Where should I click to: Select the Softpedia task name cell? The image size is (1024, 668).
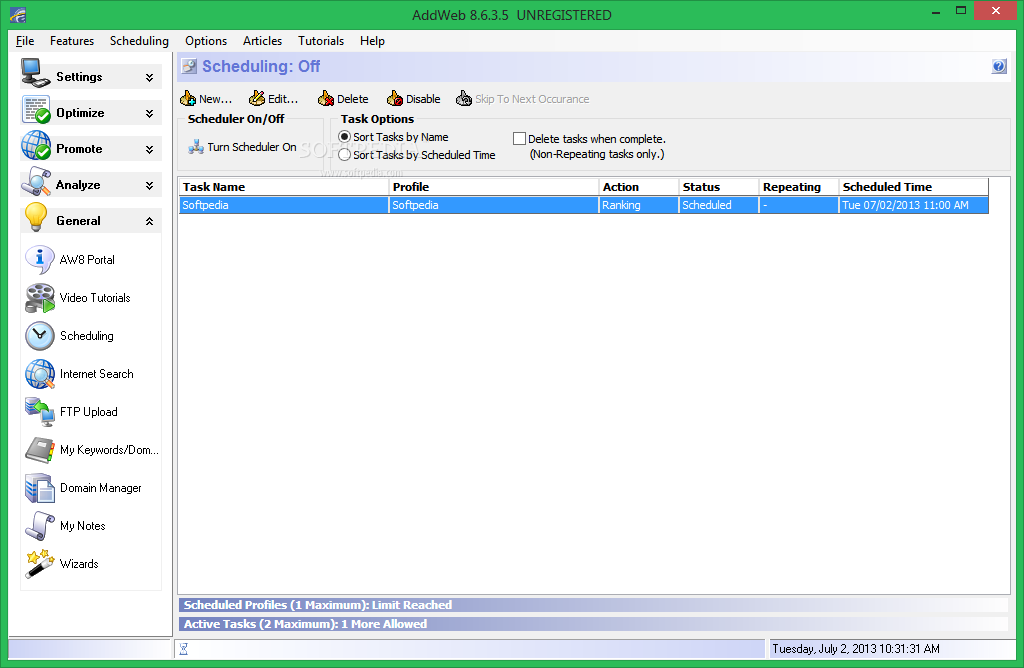[284, 205]
